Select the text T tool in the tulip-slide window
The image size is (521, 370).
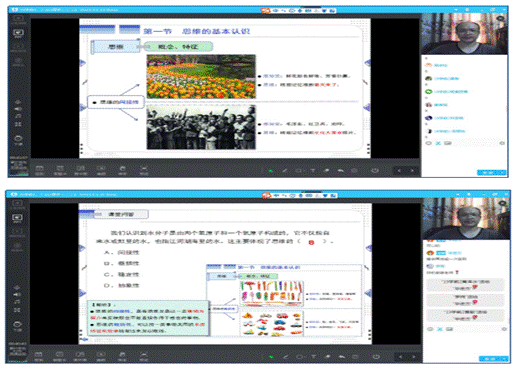tap(313, 171)
